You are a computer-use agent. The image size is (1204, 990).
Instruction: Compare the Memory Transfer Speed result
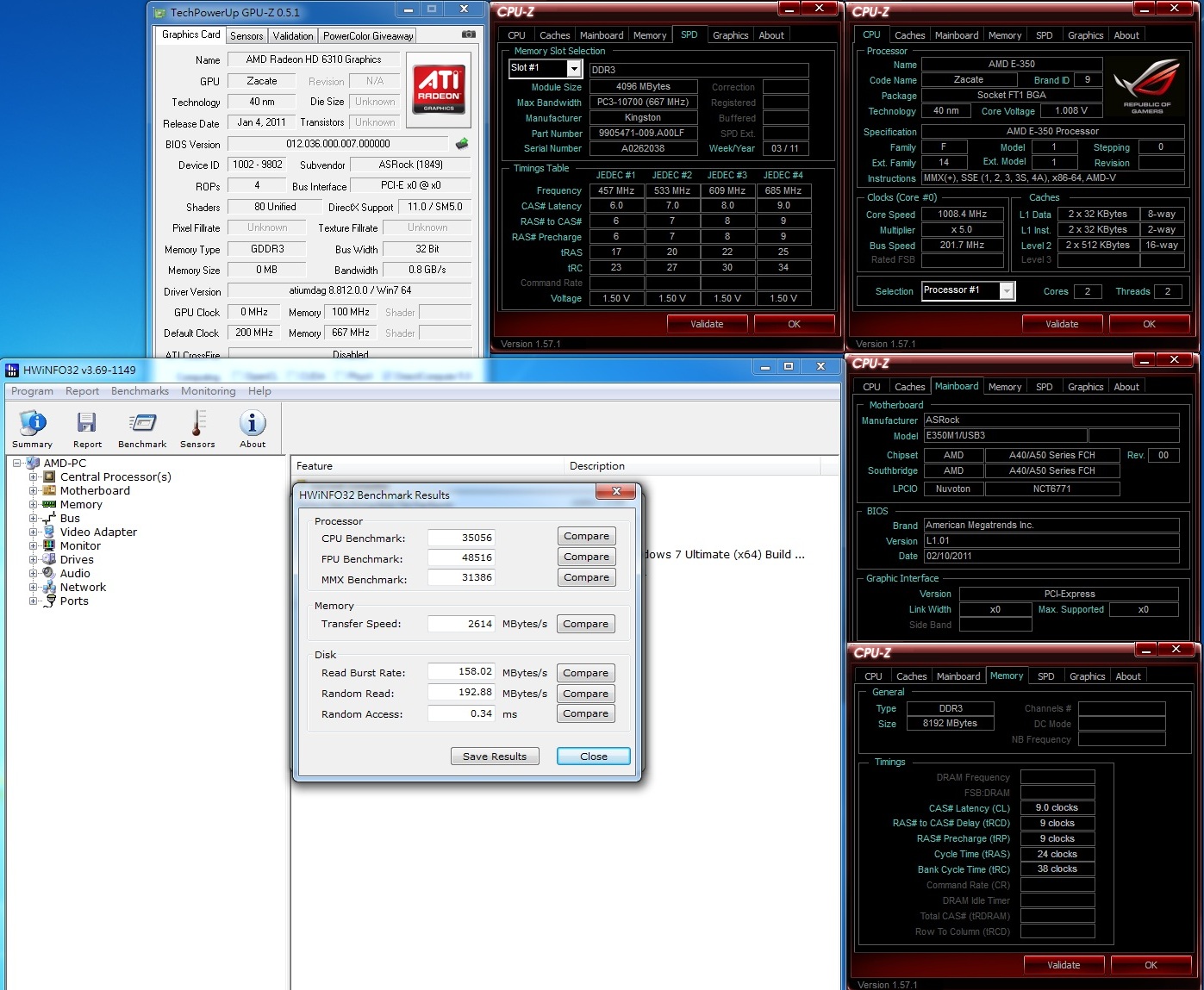(x=585, y=624)
